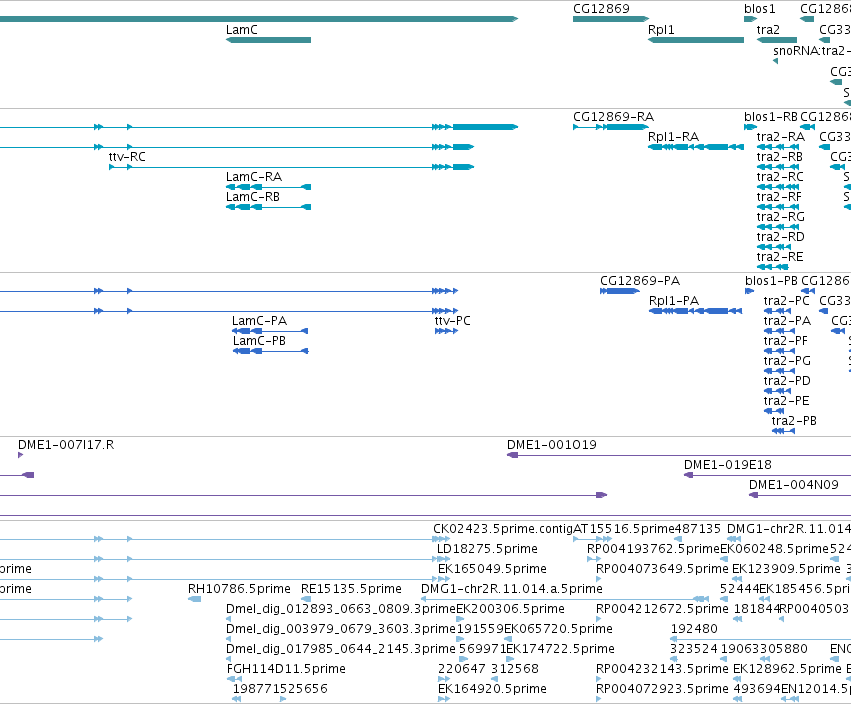Select the DME1-019E18 clone label

pyautogui.click(x=727, y=465)
